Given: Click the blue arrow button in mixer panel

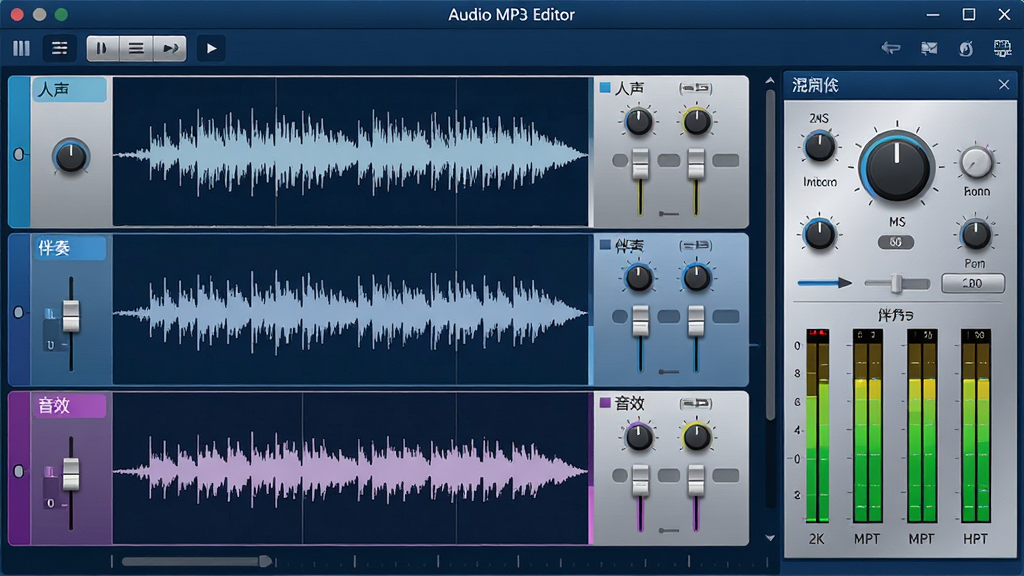Looking at the screenshot, I should [x=825, y=283].
